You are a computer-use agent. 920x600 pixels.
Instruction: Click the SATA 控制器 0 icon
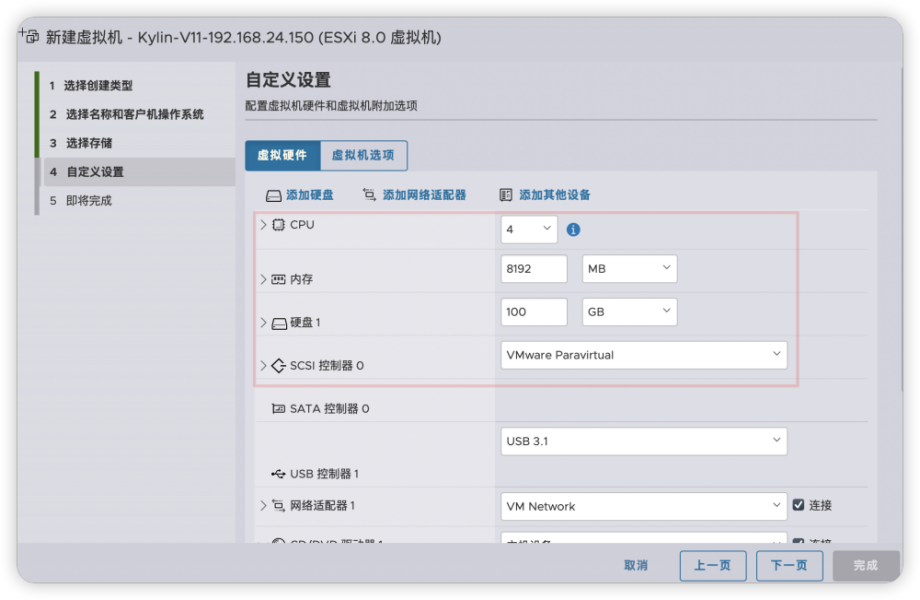[x=278, y=409]
